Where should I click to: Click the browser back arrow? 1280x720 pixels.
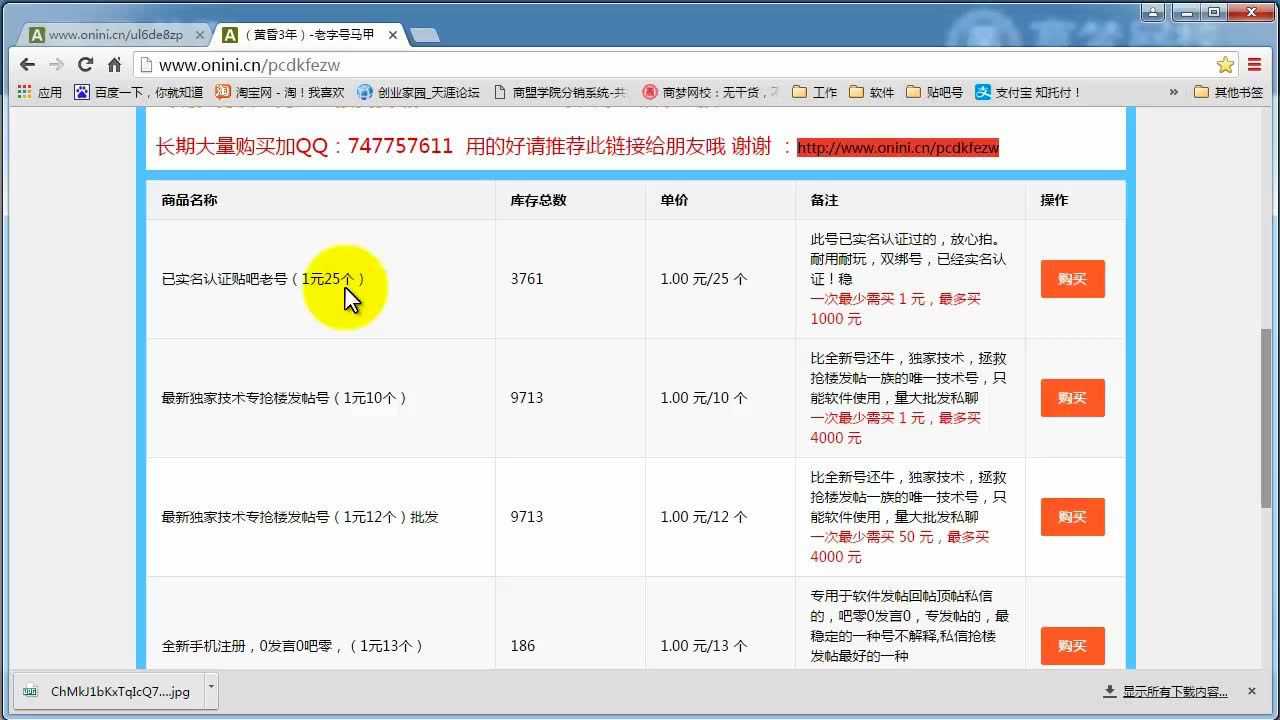click(27, 65)
